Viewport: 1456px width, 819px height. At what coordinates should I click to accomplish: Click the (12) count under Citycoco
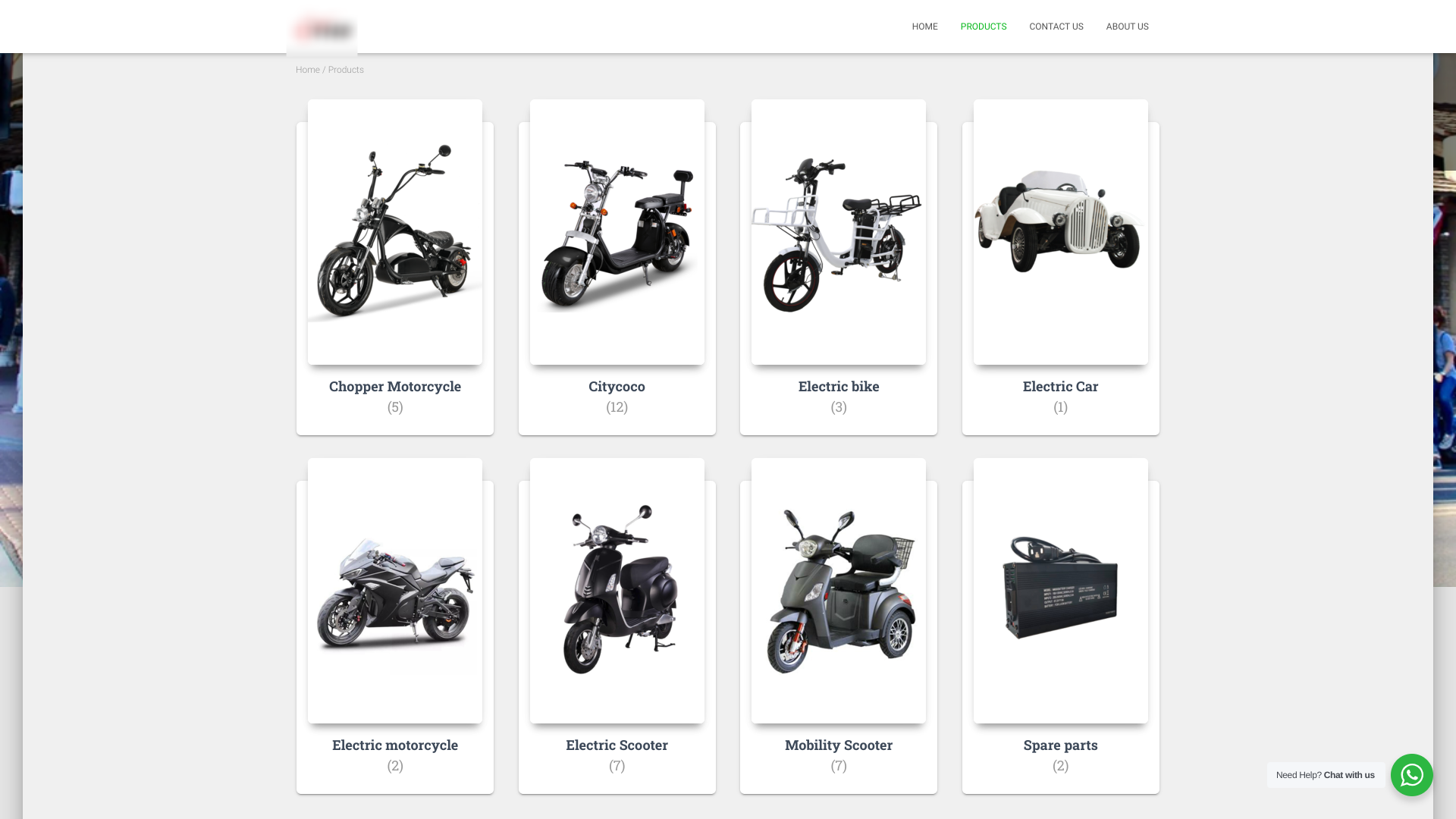[x=617, y=407]
